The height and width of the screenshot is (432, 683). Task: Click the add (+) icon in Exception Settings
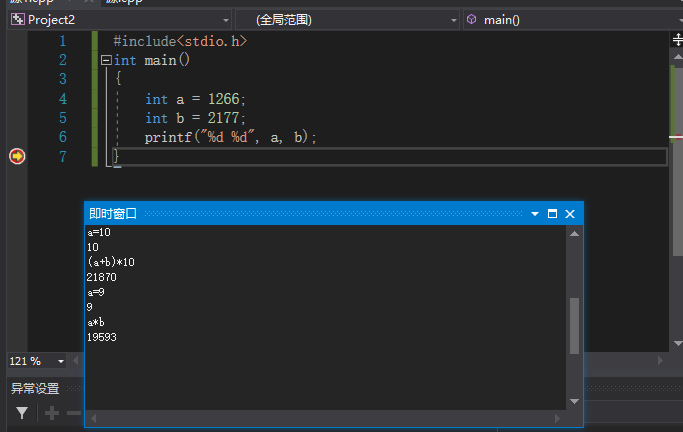click(x=52, y=413)
